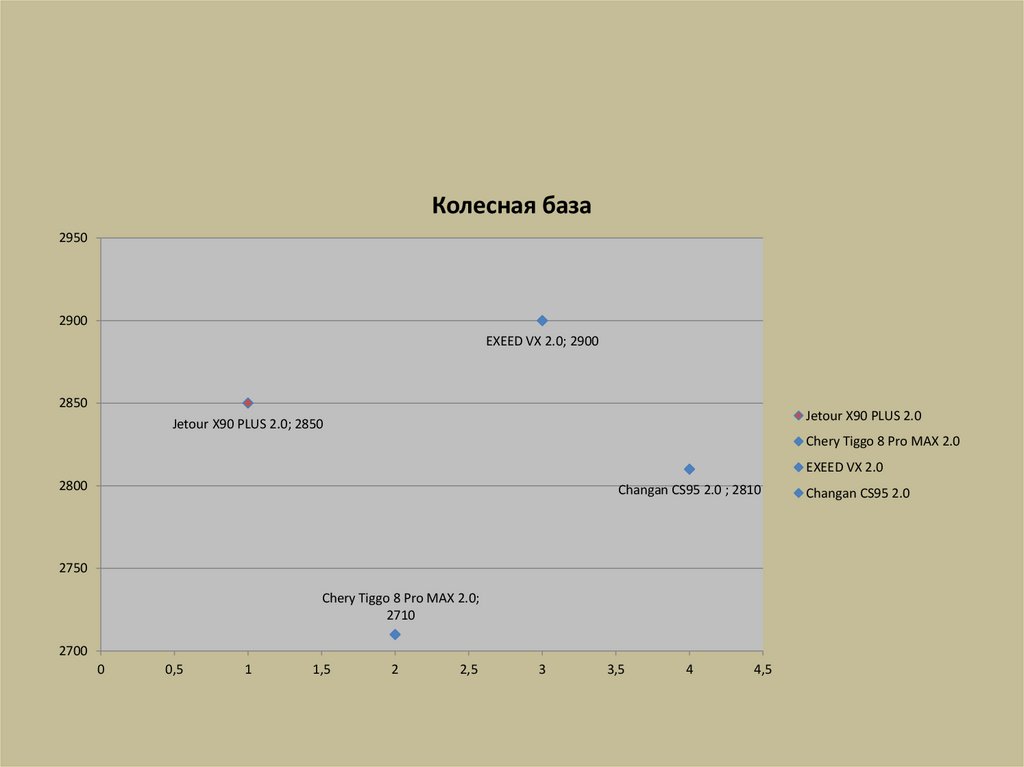Select the Chery Tiggo 8 Pro MAX data point marker
Image resolution: width=1024 pixels, height=767 pixels.
pyautogui.click(x=395, y=634)
